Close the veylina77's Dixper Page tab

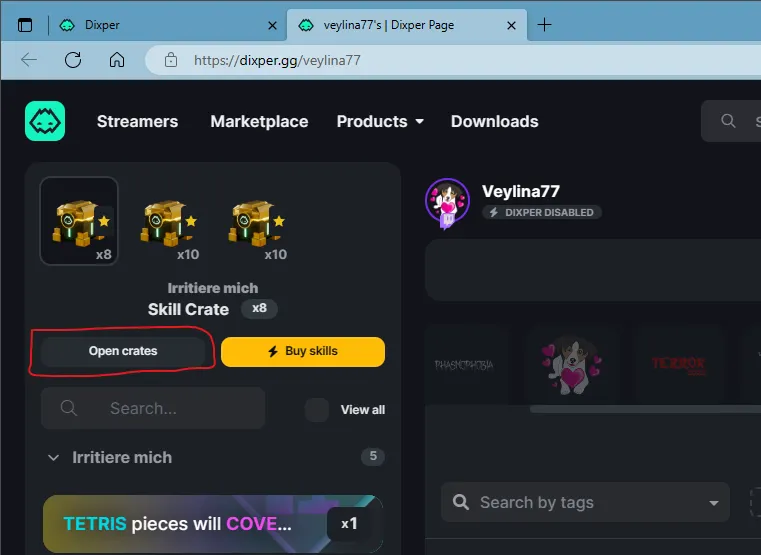511,25
